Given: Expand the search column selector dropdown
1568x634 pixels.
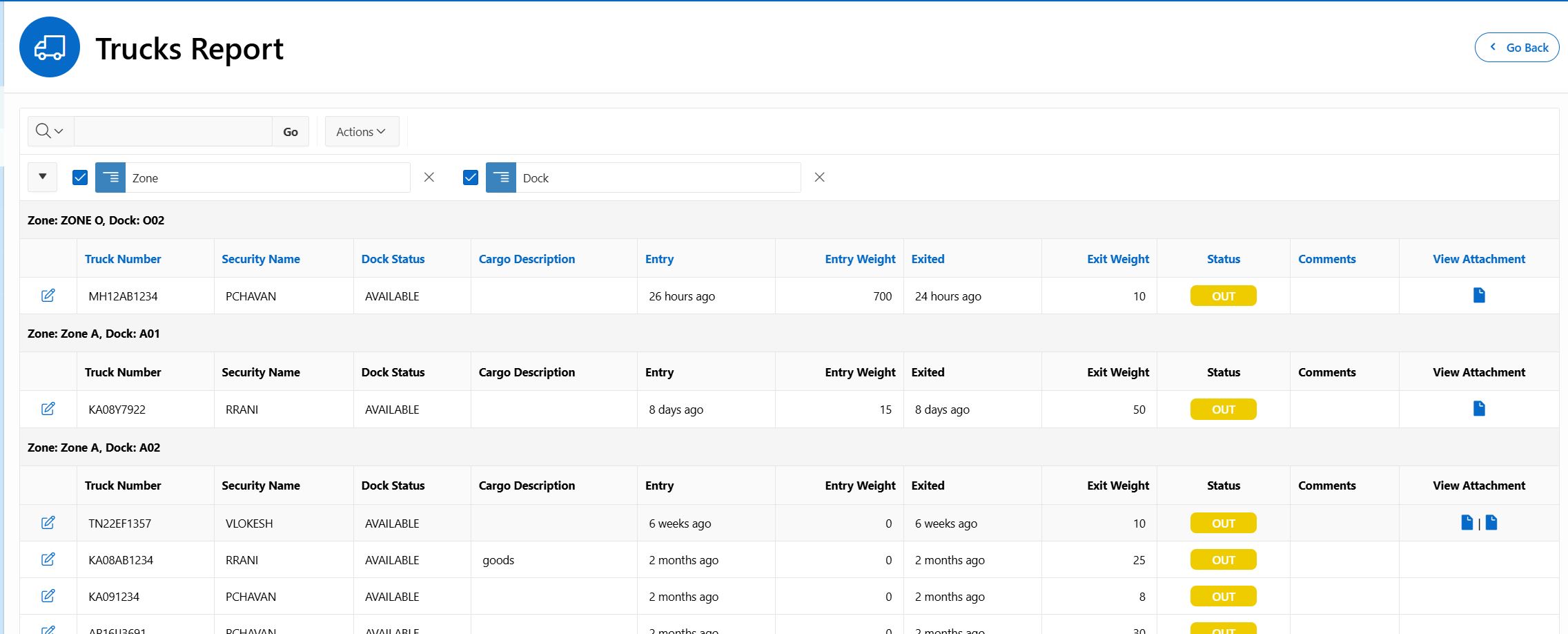Looking at the screenshot, I should (x=50, y=131).
